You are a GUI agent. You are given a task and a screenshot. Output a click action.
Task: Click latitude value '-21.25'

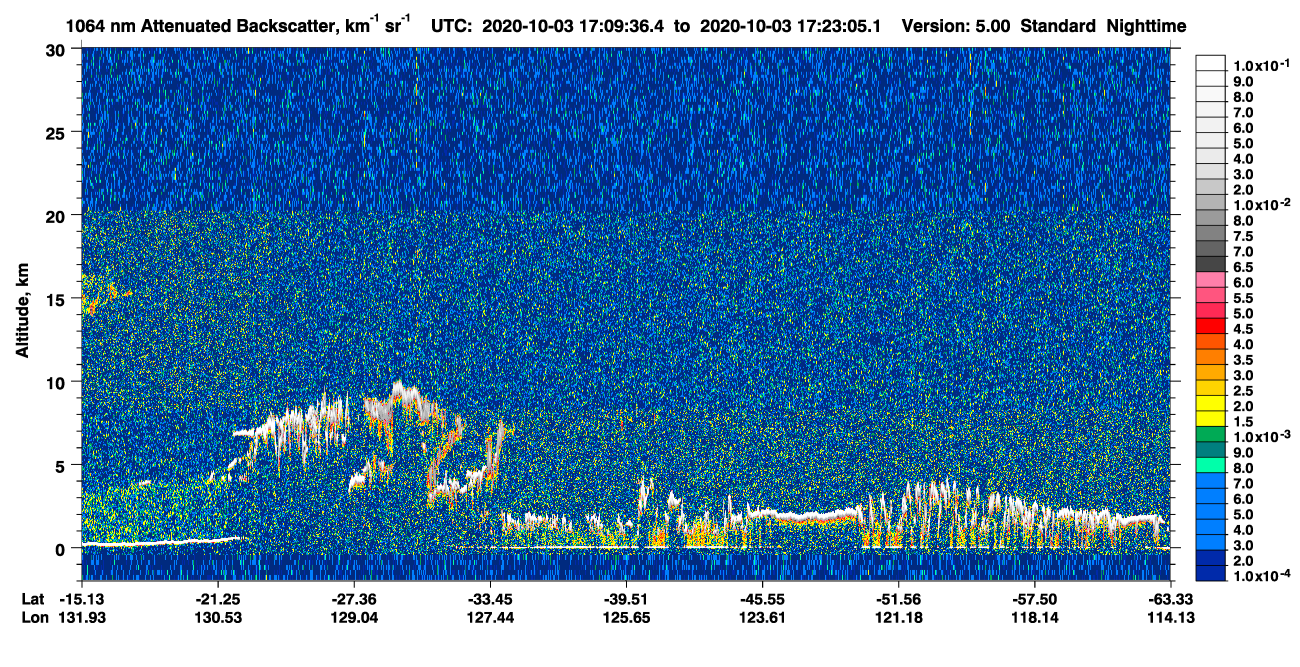(218, 598)
